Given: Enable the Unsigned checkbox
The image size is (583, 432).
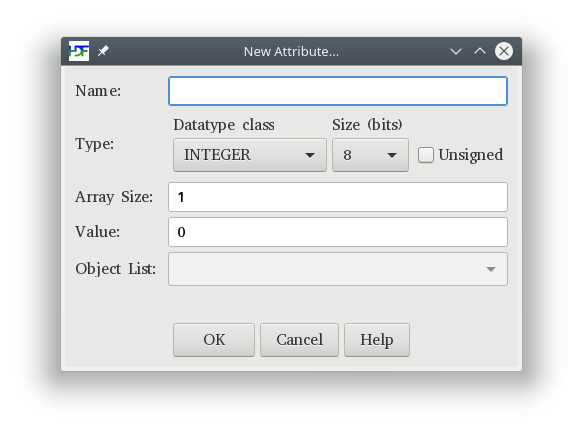Looking at the screenshot, I should [x=426, y=155].
